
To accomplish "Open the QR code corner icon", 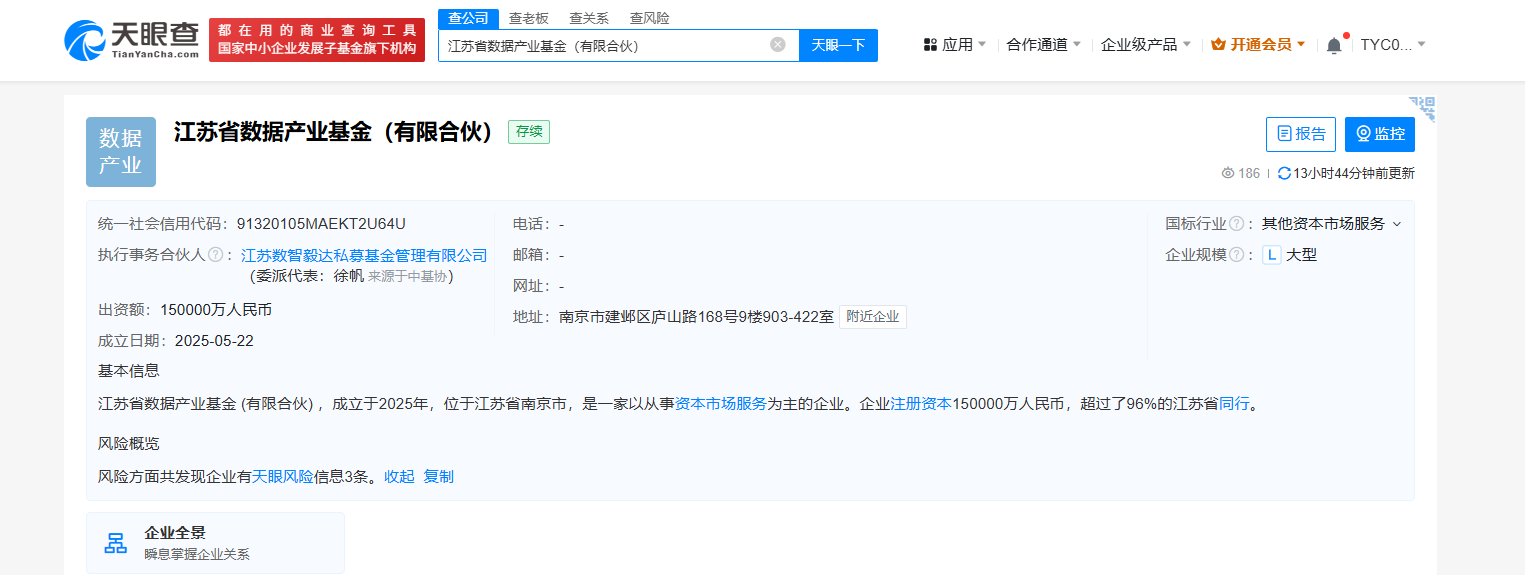I will point(1423,108).
